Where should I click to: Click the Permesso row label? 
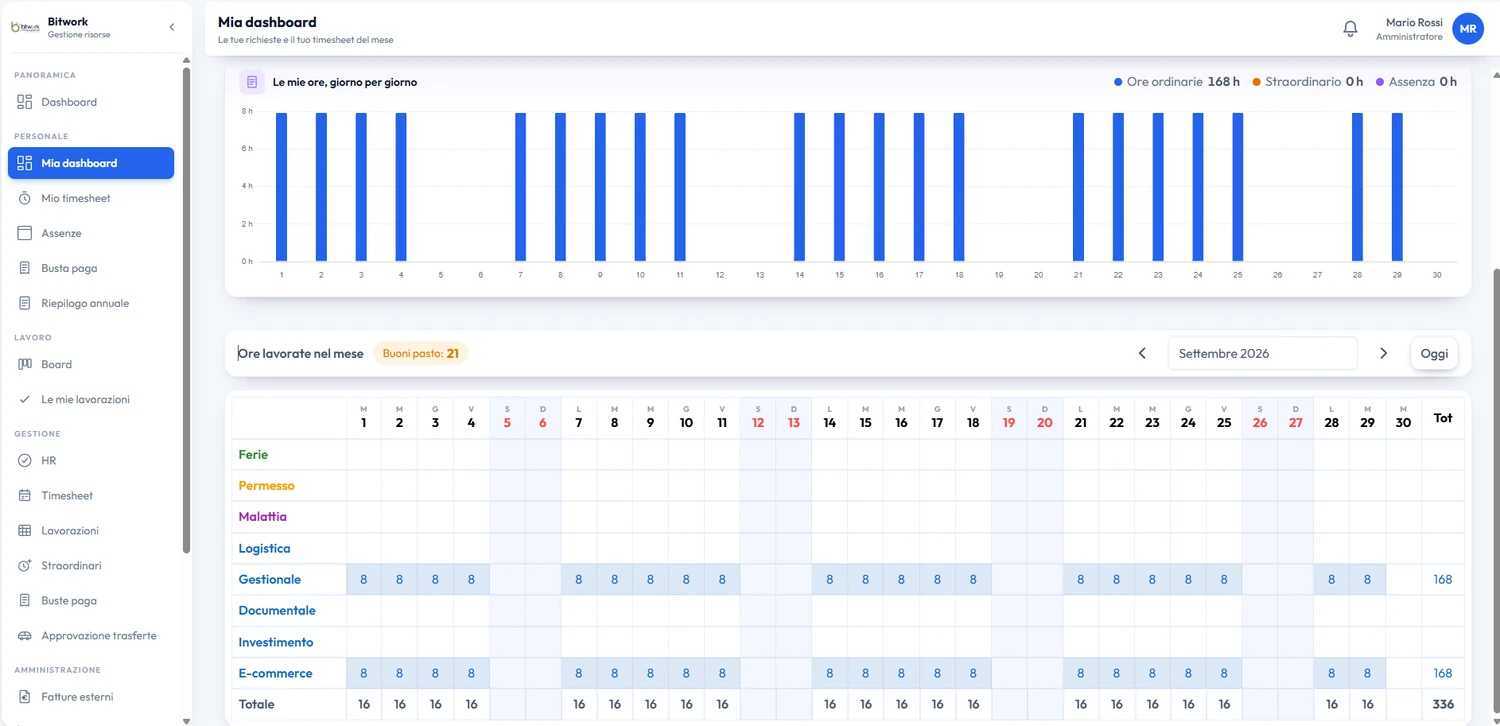pyautogui.click(x=266, y=485)
